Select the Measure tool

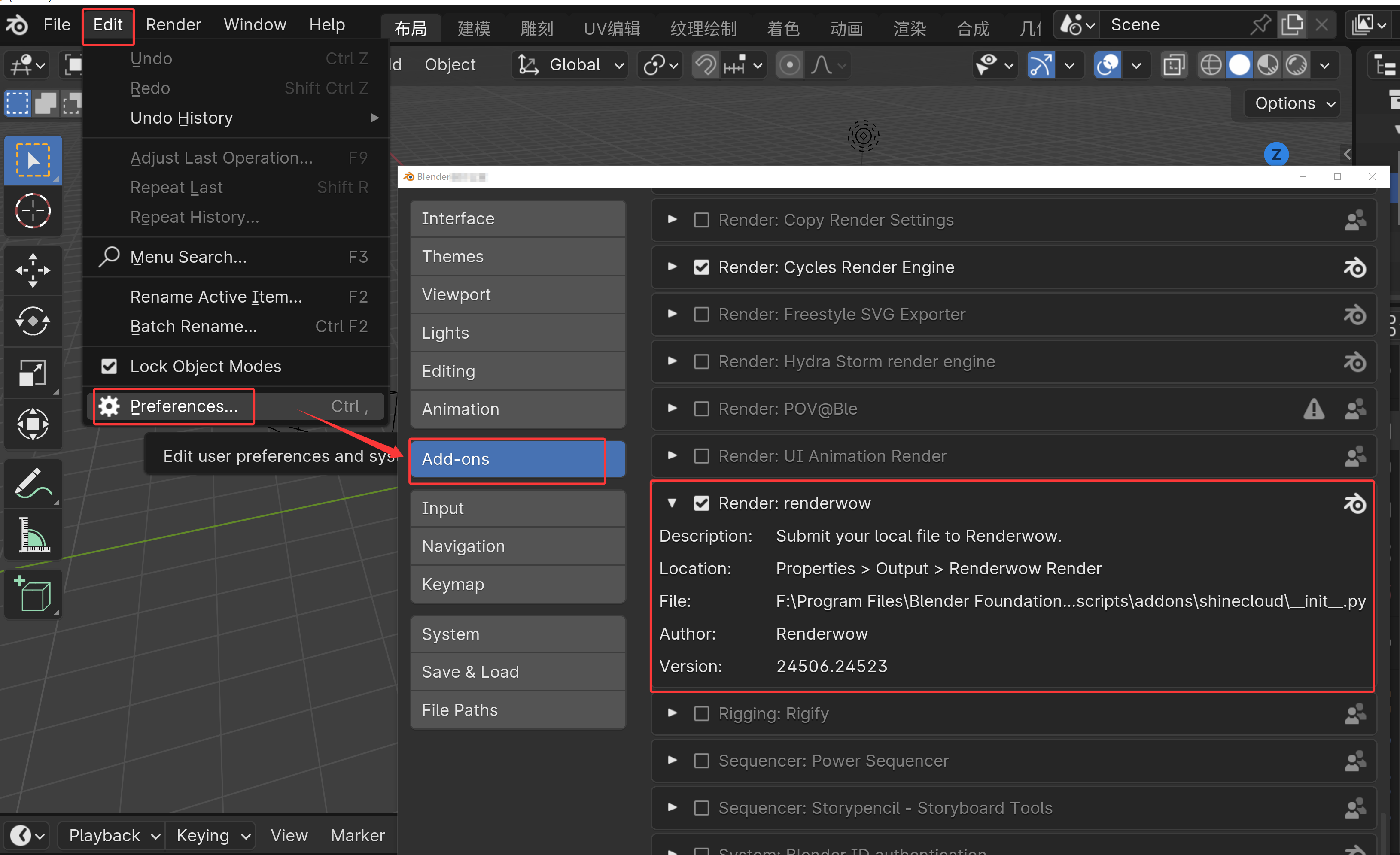click(33, 534)
